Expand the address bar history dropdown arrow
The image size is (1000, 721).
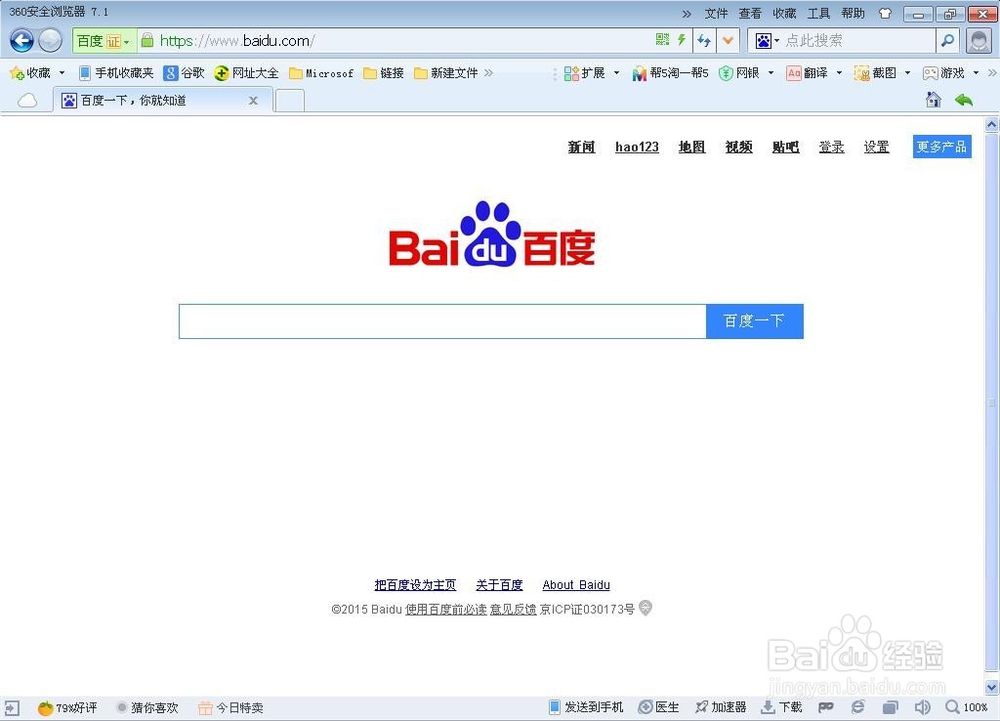click(727, 41)
